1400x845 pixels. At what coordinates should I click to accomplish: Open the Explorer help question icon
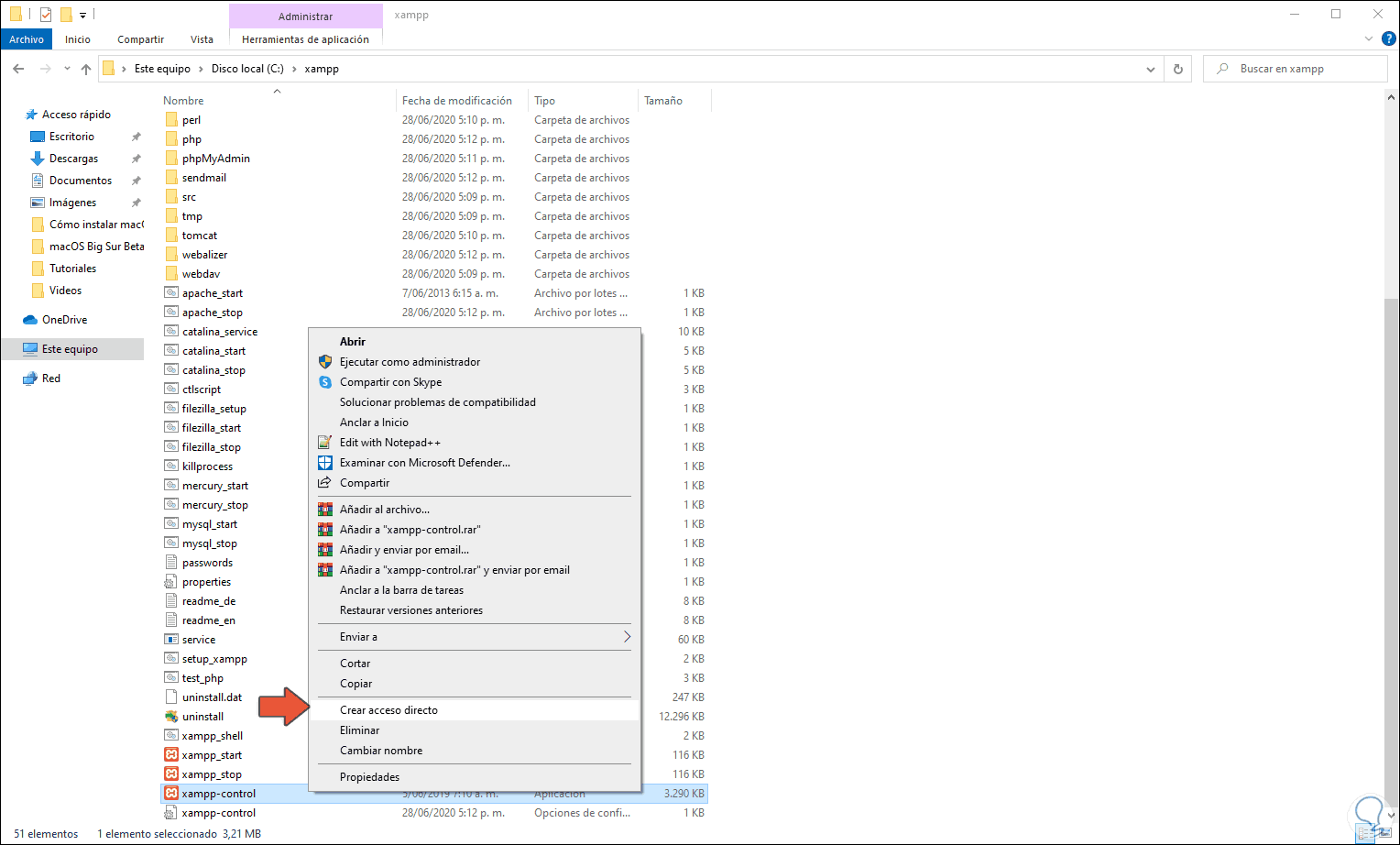point(1388,38)
